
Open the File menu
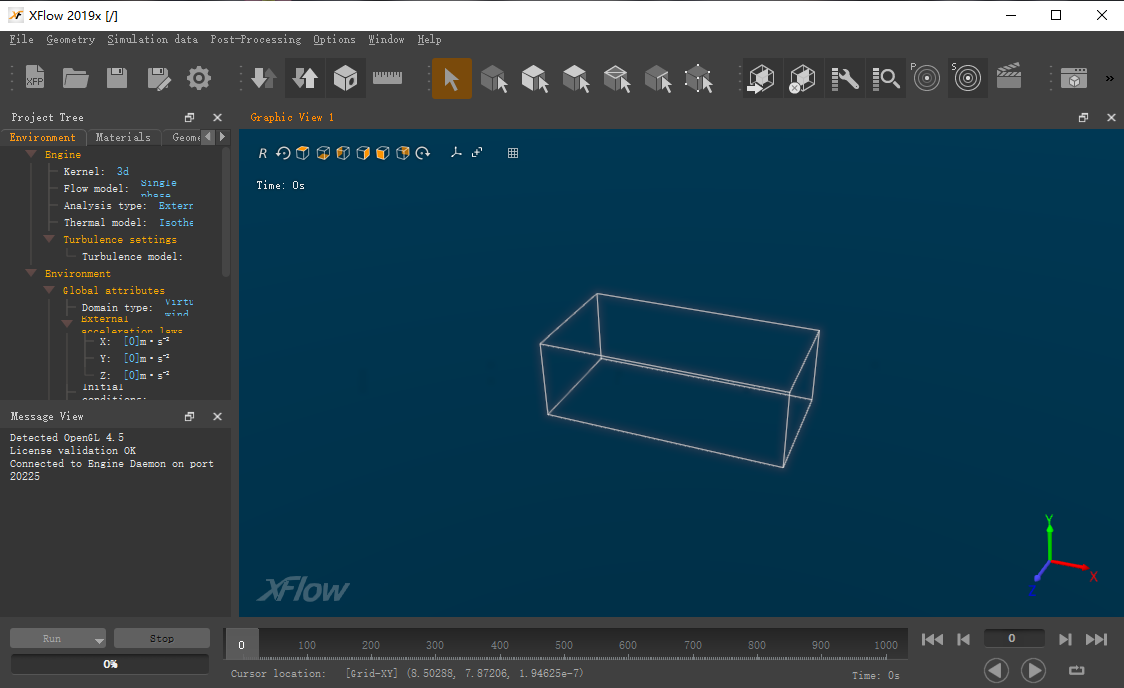(22, 39)
